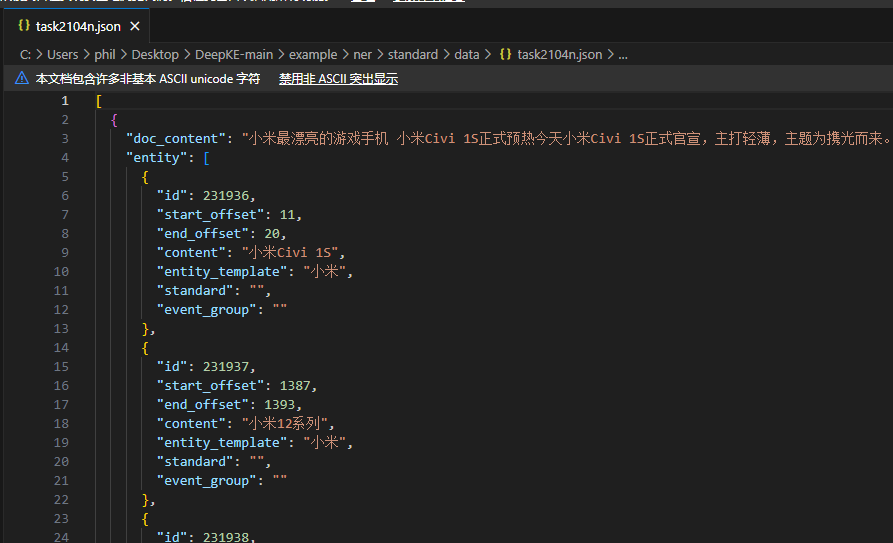Click the id value 231936
The width and height of the screenshot is (893, 543).
pos(226,195)
